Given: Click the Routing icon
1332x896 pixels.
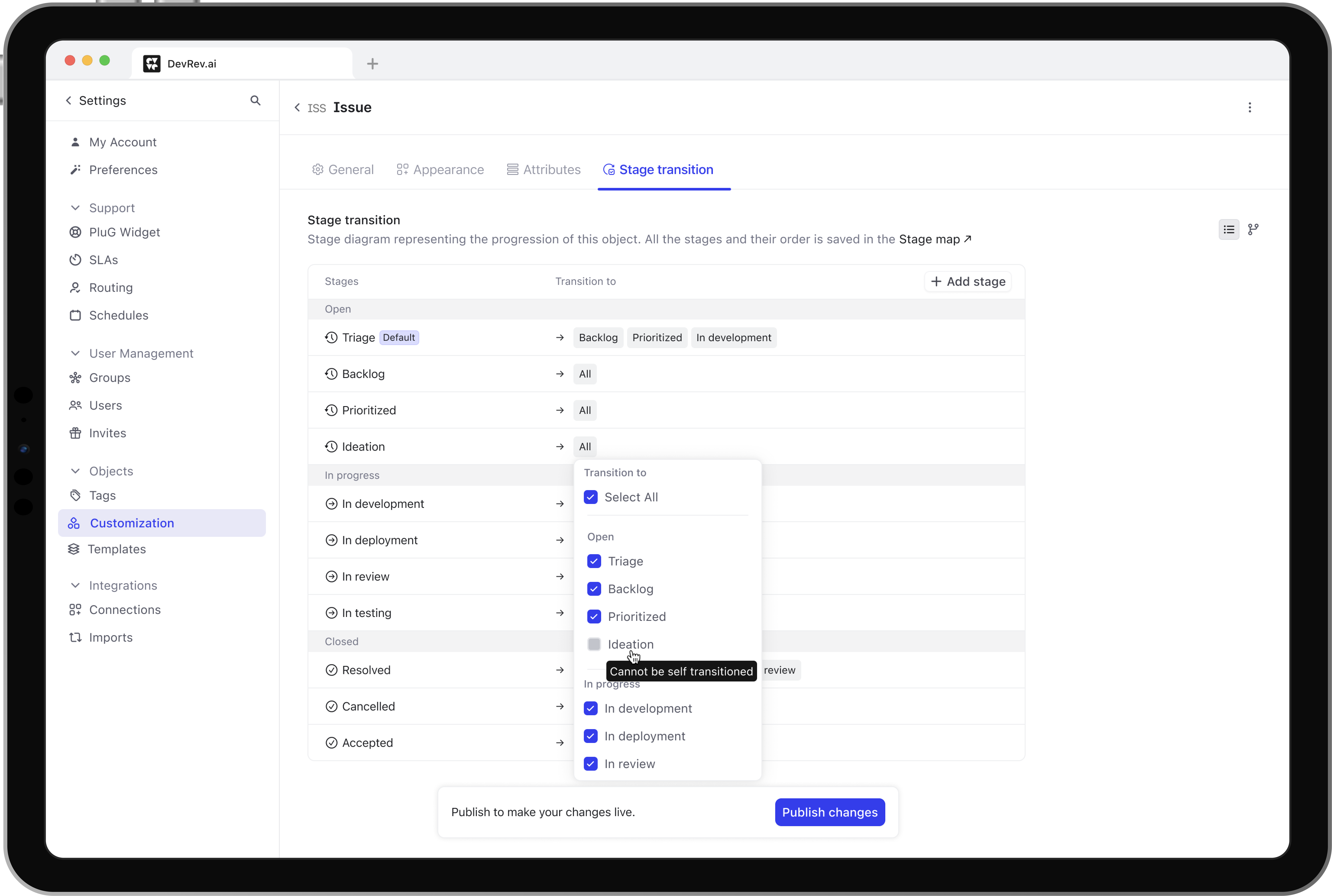Looking at the screenshot, I should pyautogui.click(x=75, y=287).
